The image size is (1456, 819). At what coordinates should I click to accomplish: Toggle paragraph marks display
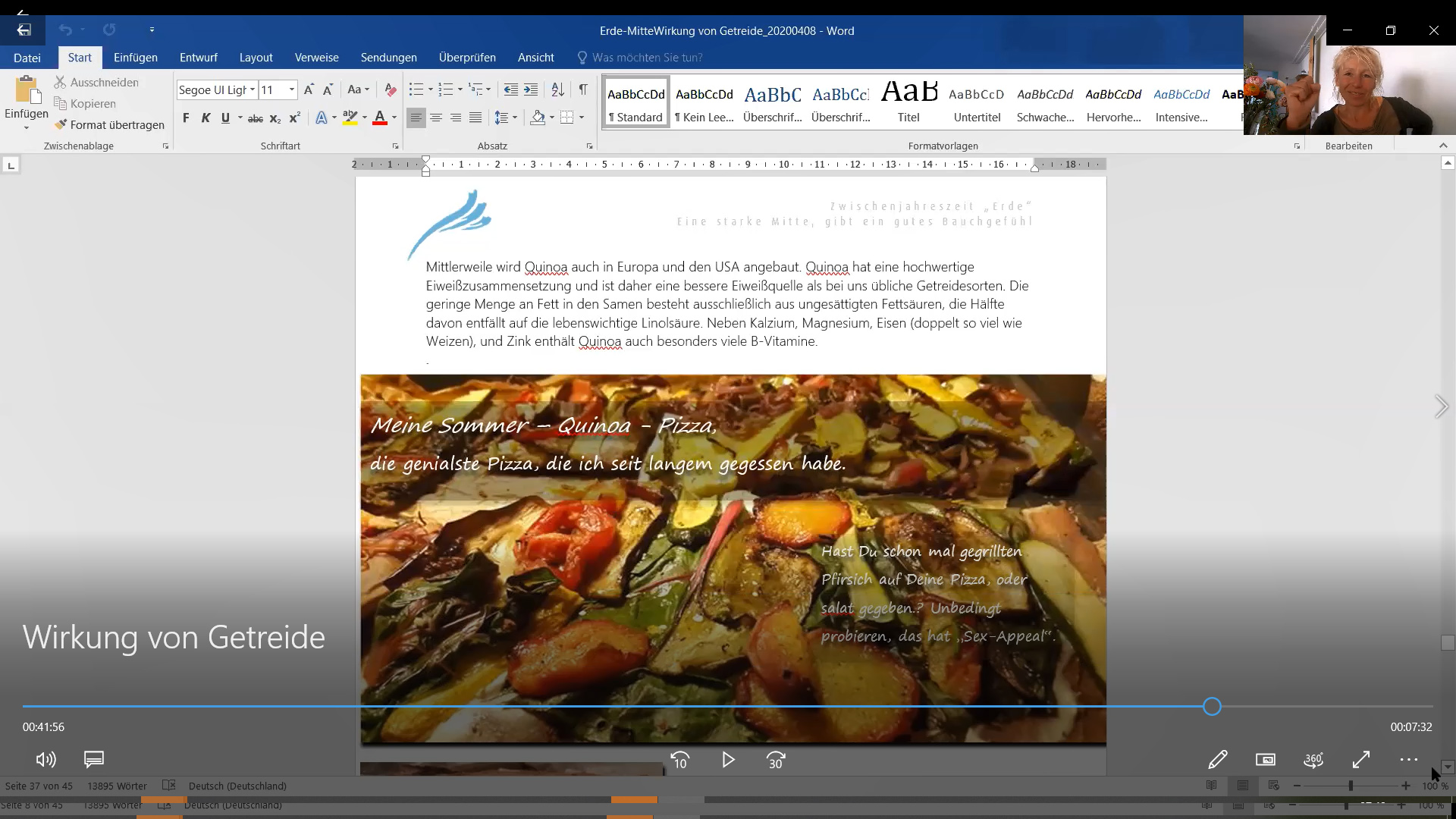(582, 89)
